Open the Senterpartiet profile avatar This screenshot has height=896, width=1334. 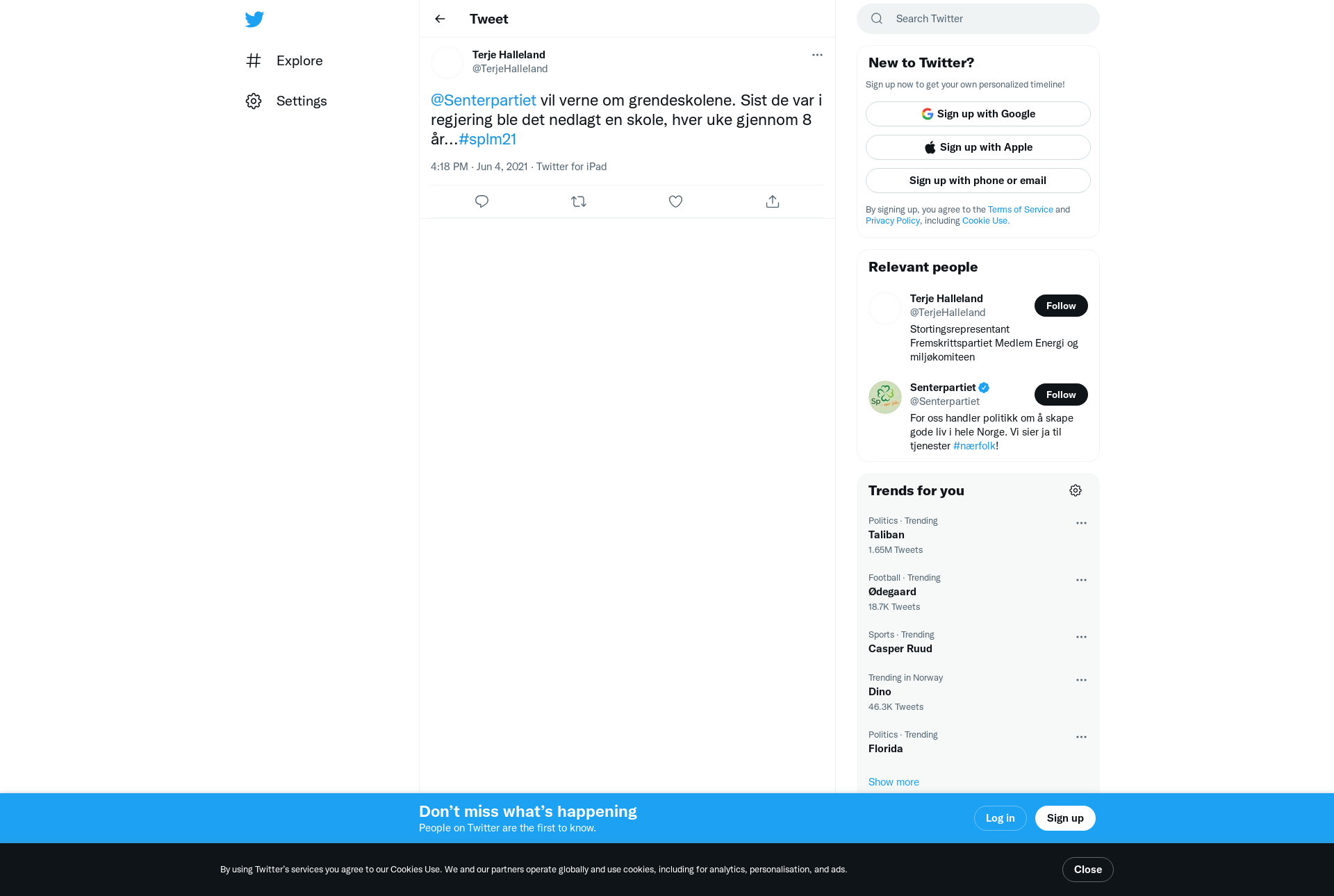(885, 397)
